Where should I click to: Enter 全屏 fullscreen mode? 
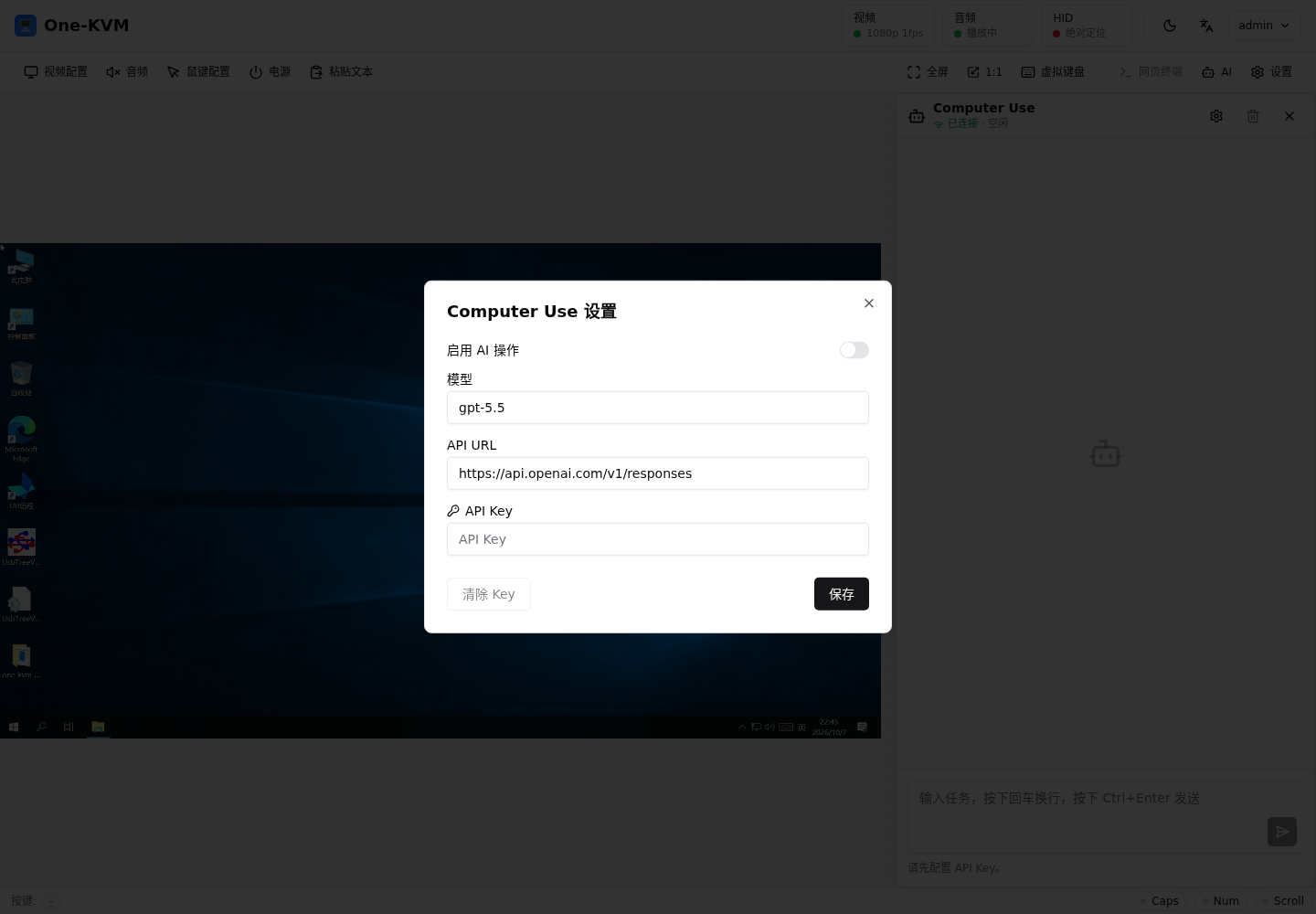(928, 71)
